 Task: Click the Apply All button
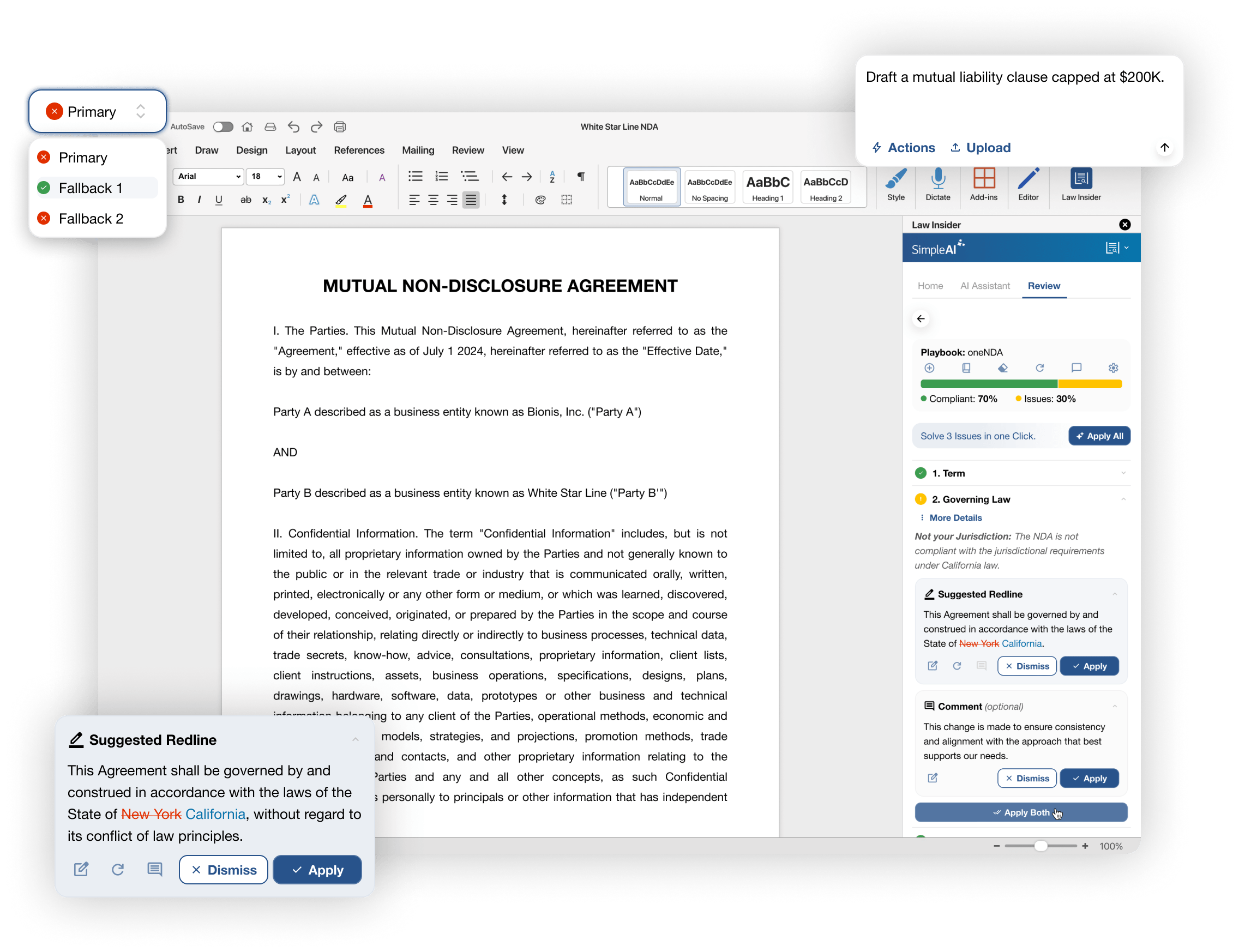(1098, 436)
